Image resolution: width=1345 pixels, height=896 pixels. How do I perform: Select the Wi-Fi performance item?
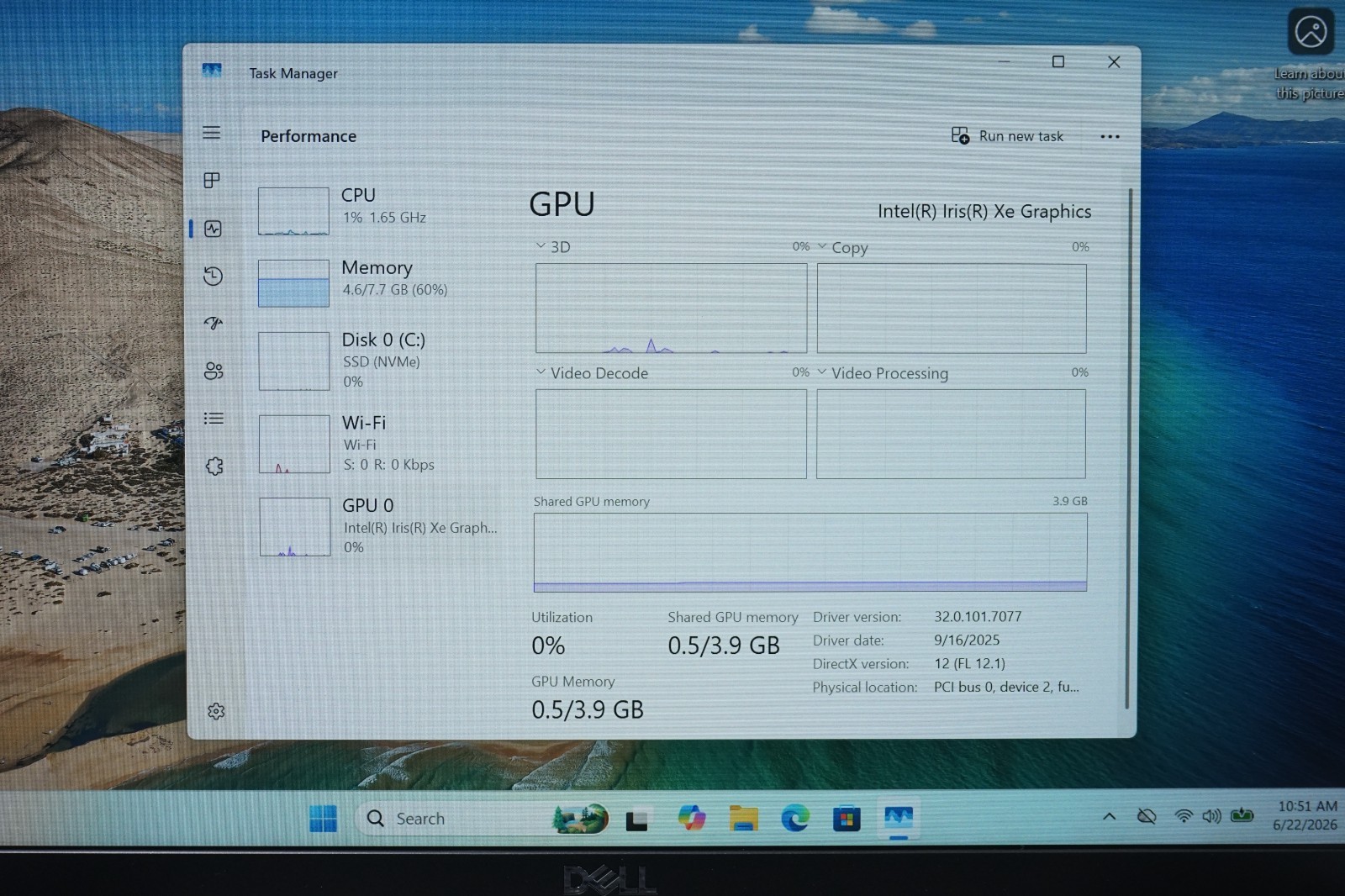click(x=378, y=443)
